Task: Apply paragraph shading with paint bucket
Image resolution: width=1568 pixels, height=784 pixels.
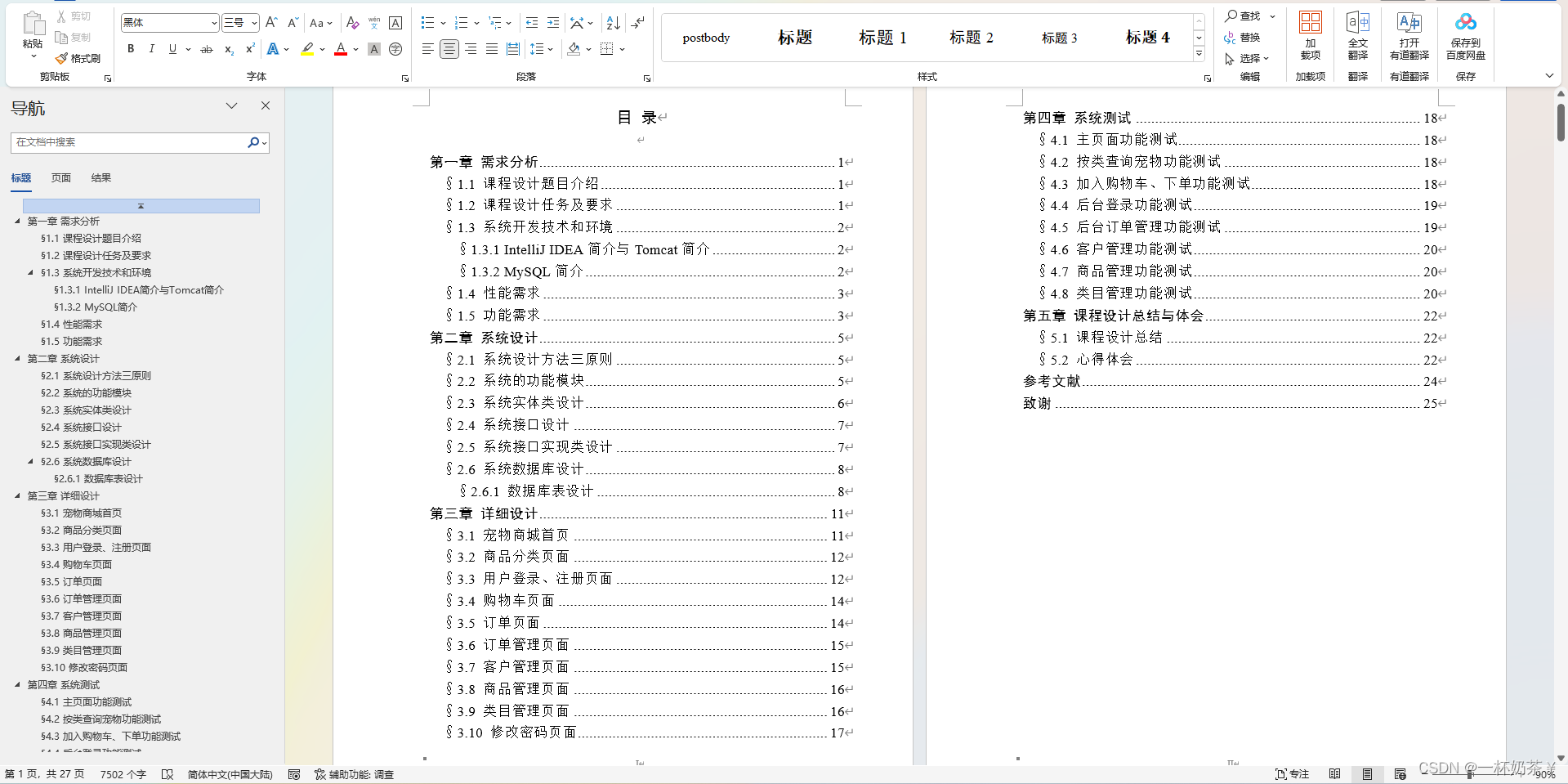Action: [574, 49]
